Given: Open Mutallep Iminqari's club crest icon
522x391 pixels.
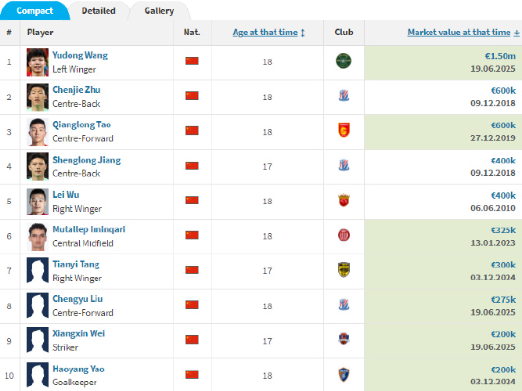Looking at the screenshot, I should pos(344,235).
